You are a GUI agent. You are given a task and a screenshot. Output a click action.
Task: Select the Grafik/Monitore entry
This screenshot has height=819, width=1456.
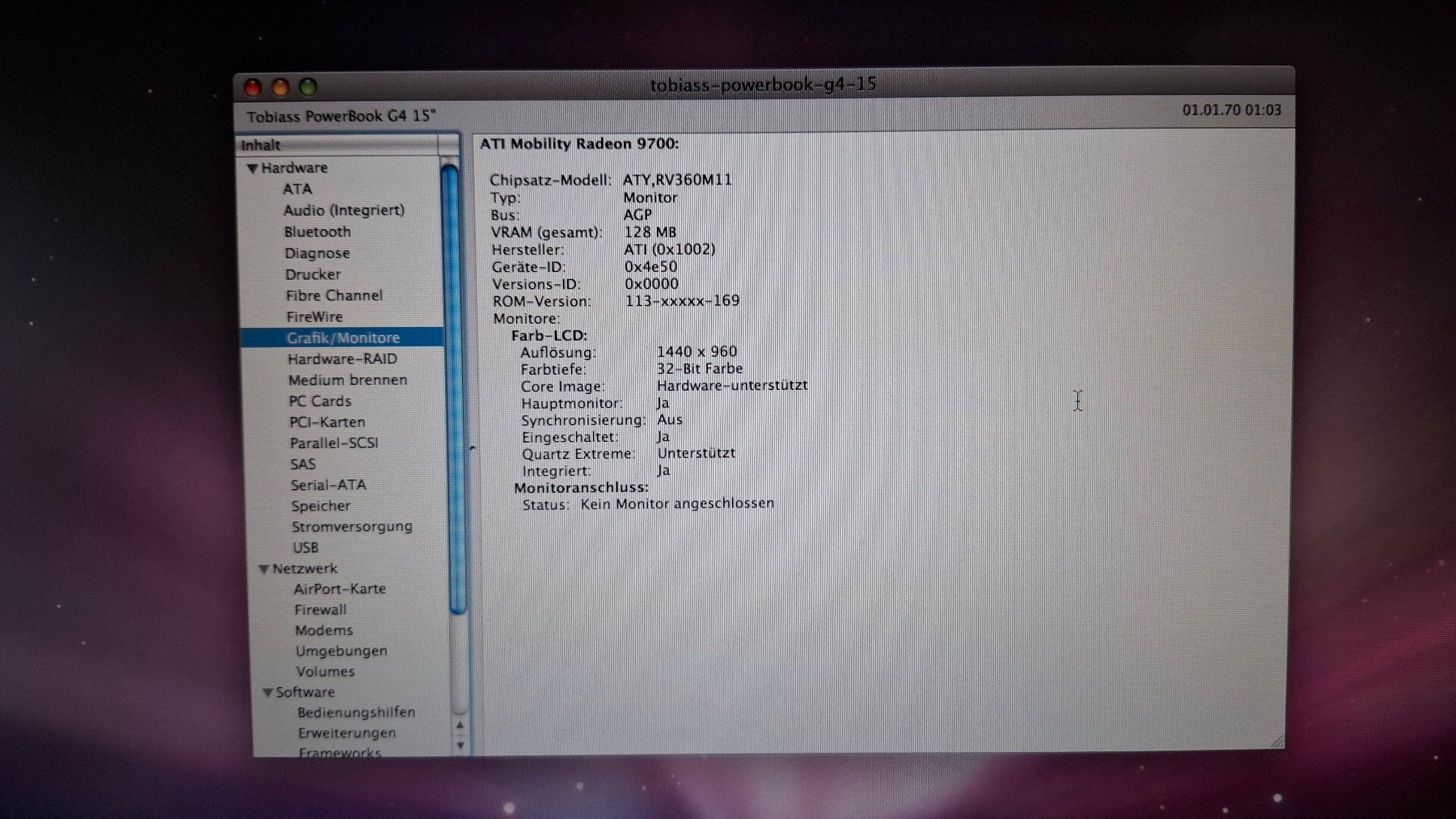click(x=342, y=337)
